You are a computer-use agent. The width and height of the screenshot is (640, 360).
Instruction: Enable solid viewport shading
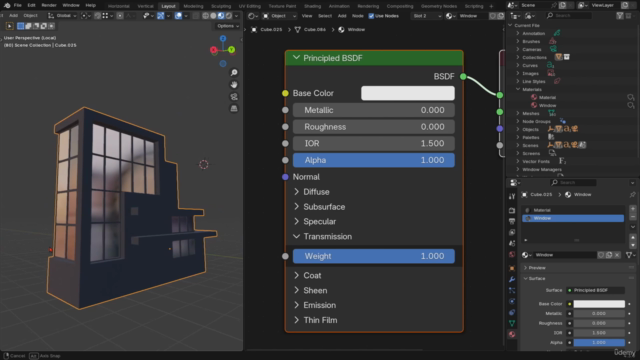(x=213, y=16)
